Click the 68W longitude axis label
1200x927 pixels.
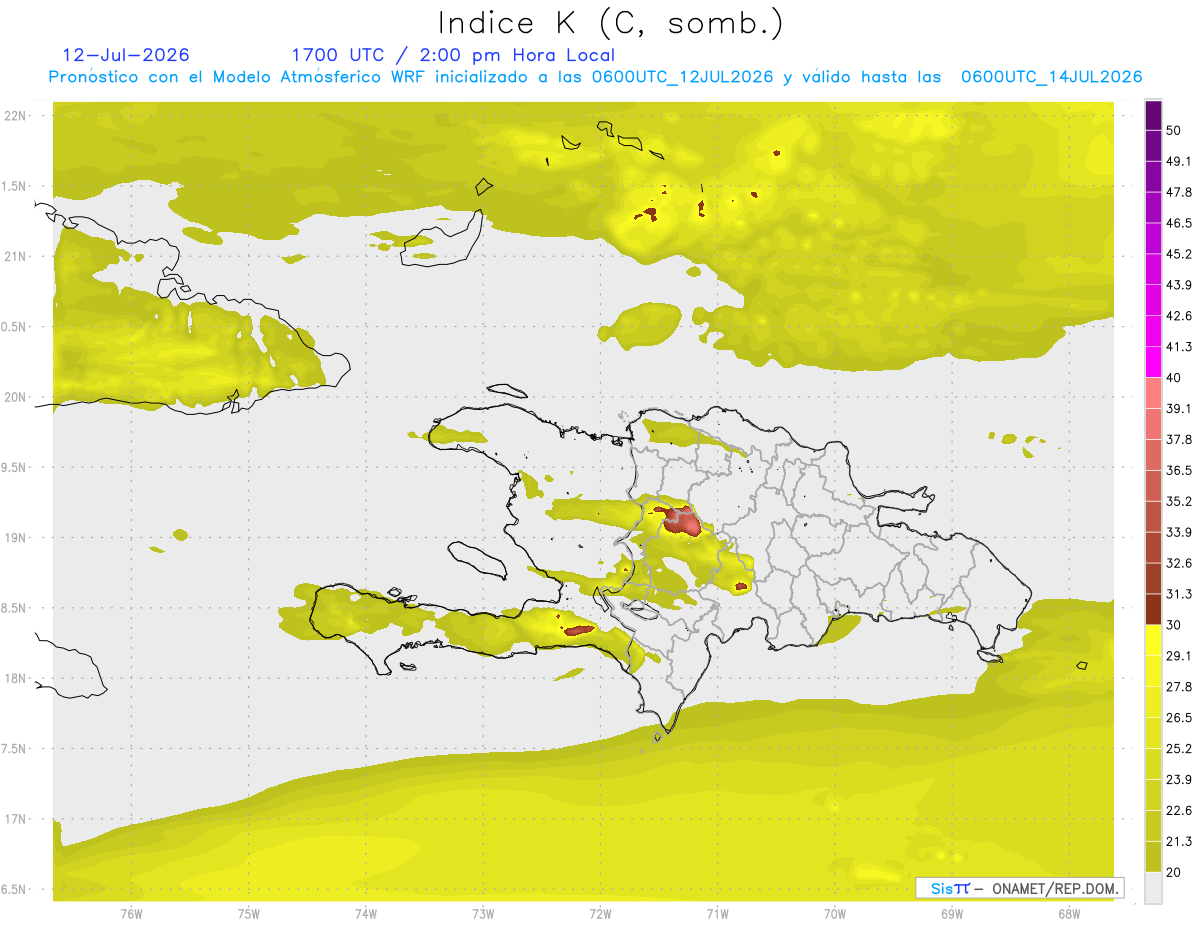[1069, 913]
